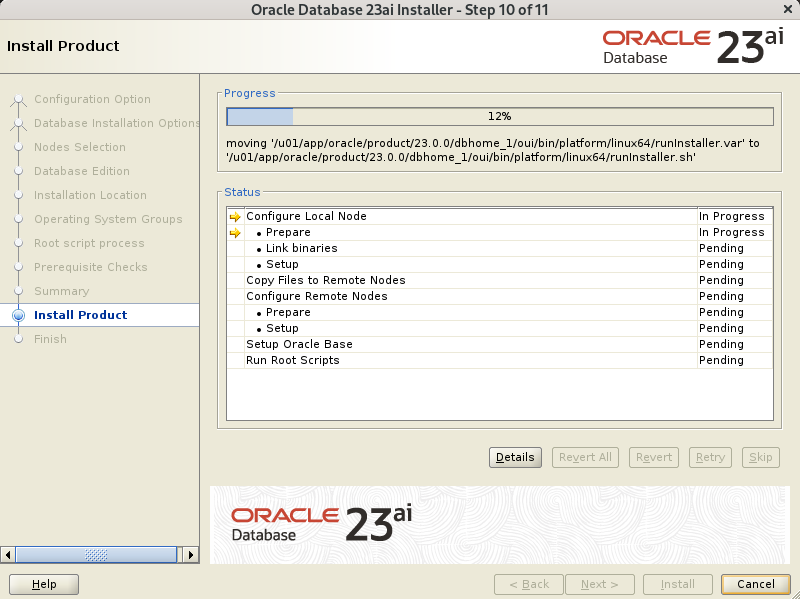Click the Oracle Database 23ai logo in header
The width and height of the screenshot is (800, 599).
[x=693, y=47]
